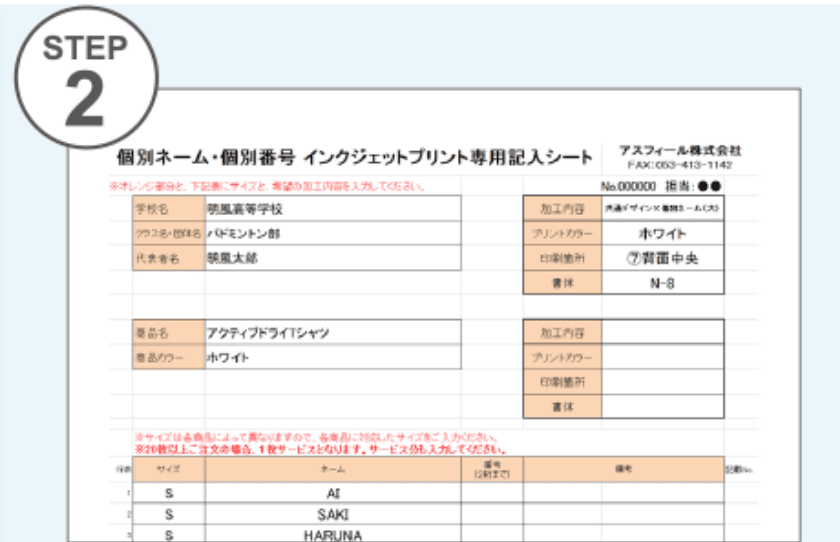Select the 代表者名 representative name cell
The width and height of the screenshot is (840, 542).
tap(332, 257)
